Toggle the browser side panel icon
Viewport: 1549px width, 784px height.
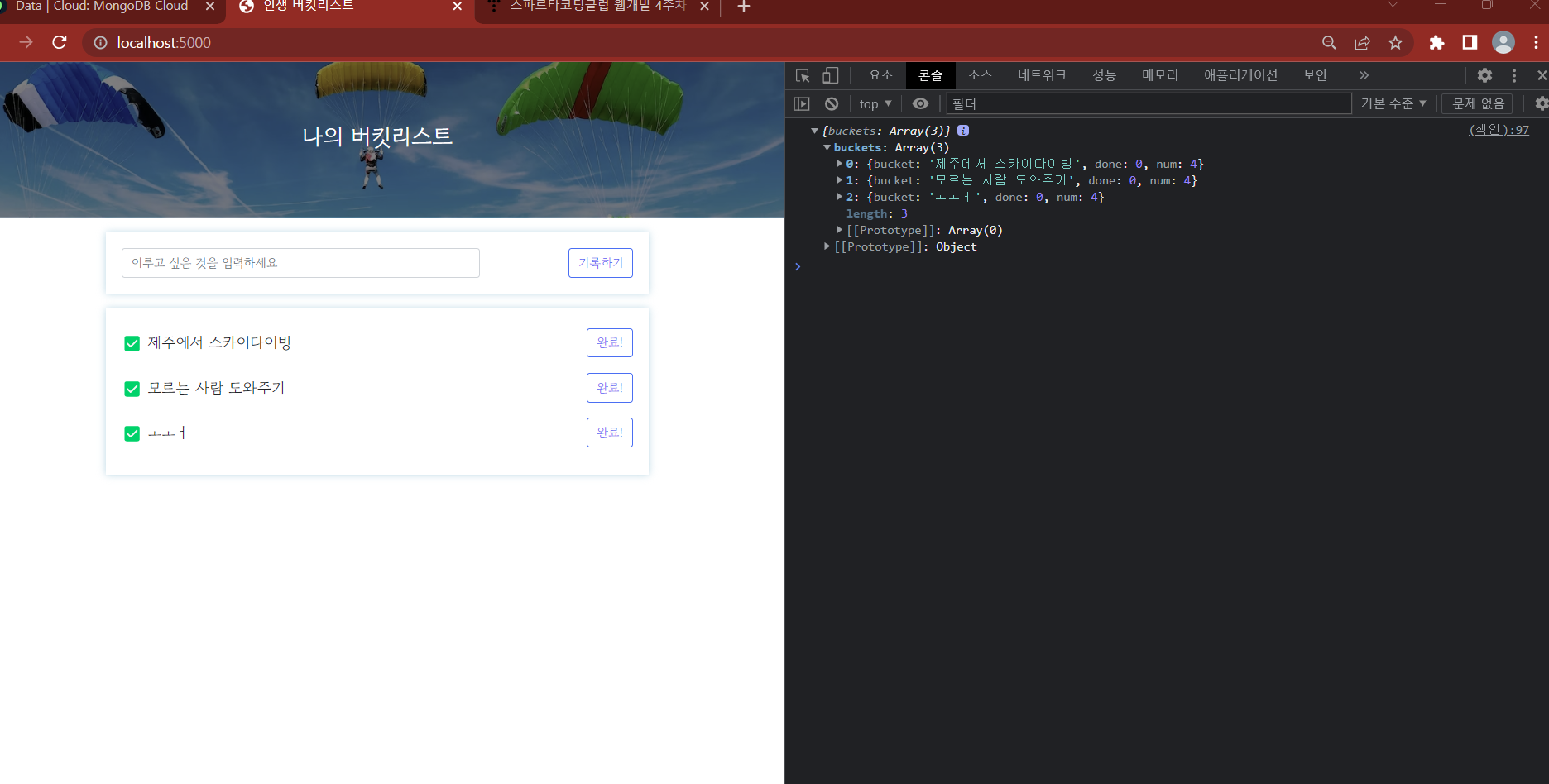(1470, 42)
